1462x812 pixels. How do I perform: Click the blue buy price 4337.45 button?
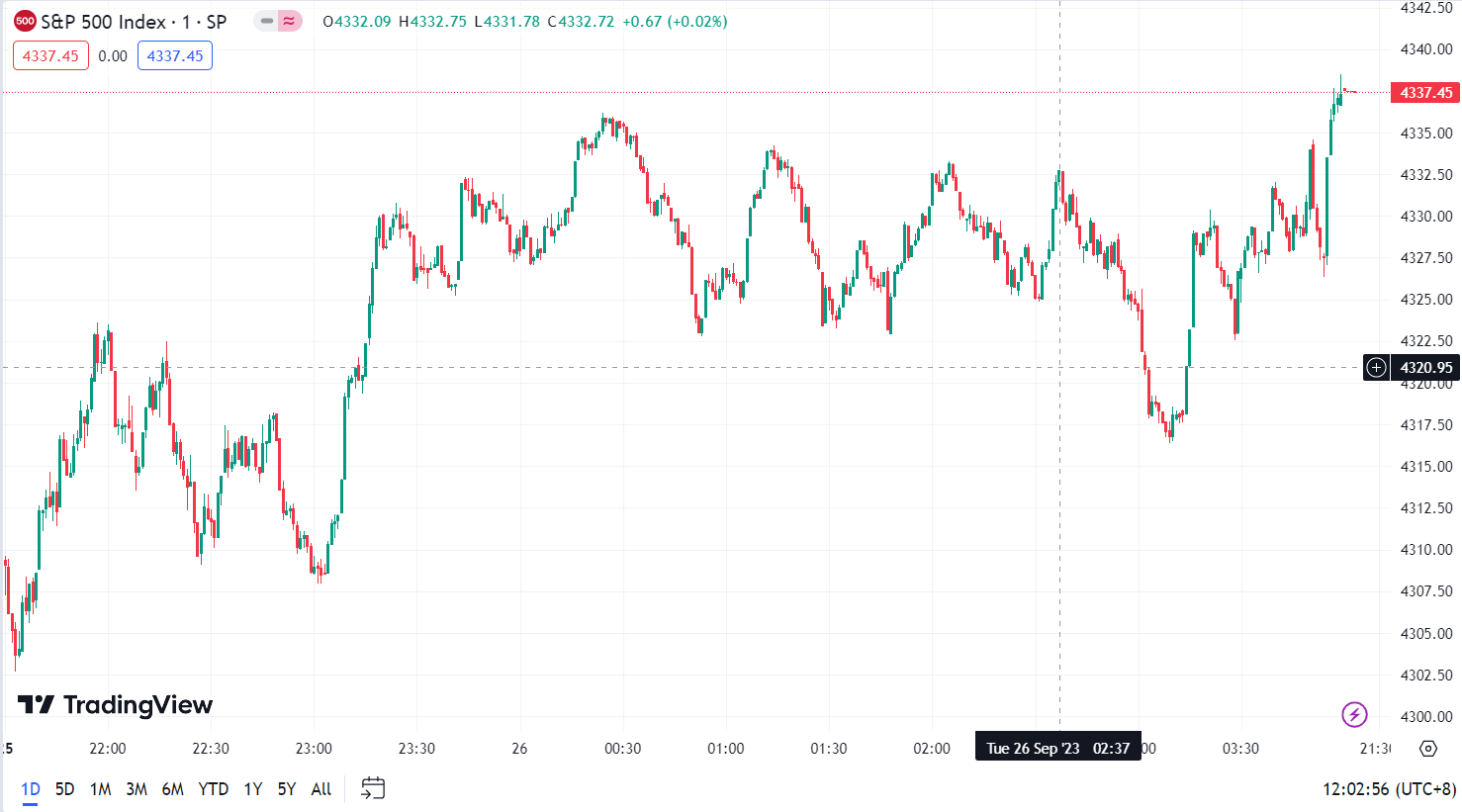point(175,56)
